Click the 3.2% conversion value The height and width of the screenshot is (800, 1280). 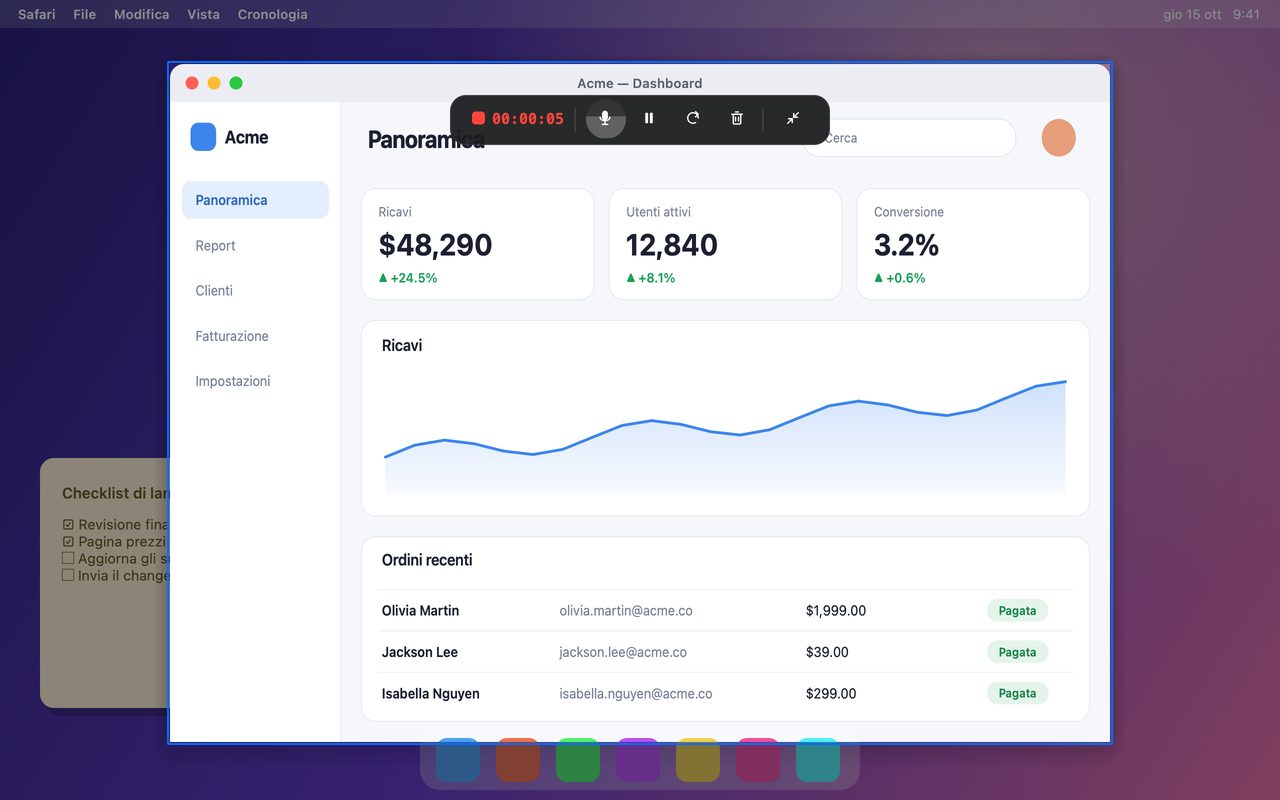tap(907, 245)
